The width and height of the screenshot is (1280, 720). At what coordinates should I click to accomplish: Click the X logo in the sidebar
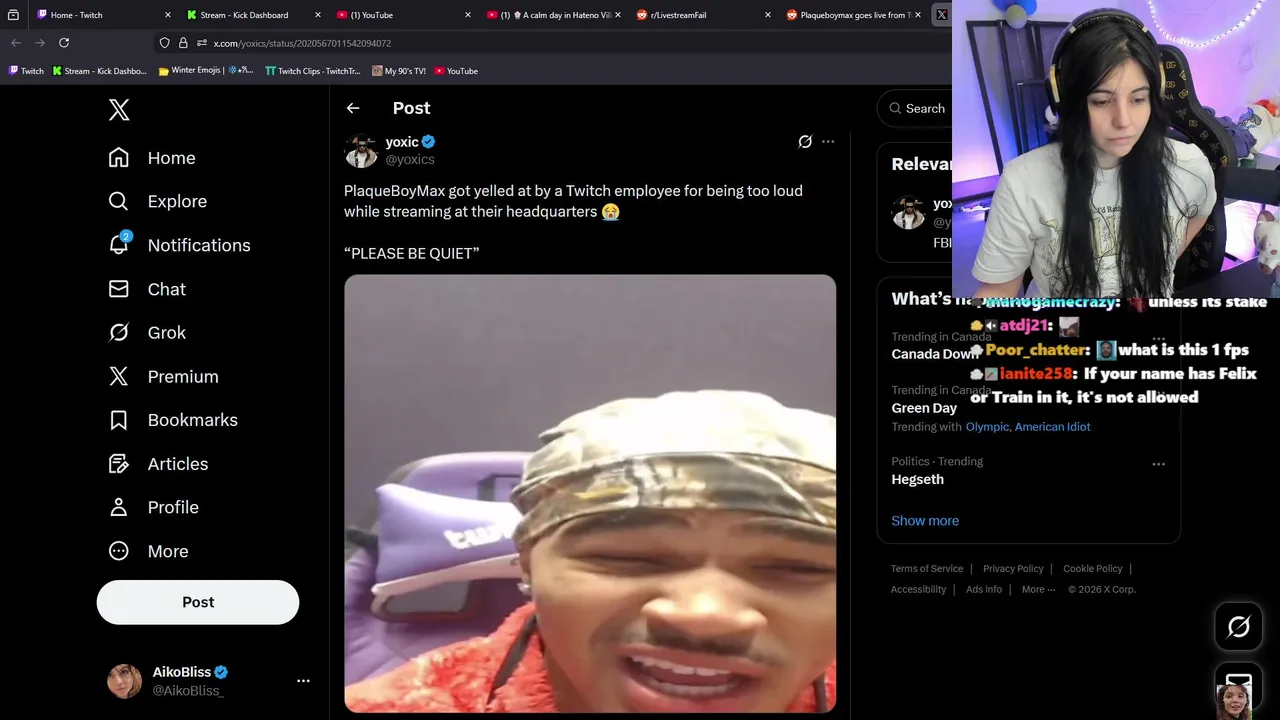coord(119,110)
